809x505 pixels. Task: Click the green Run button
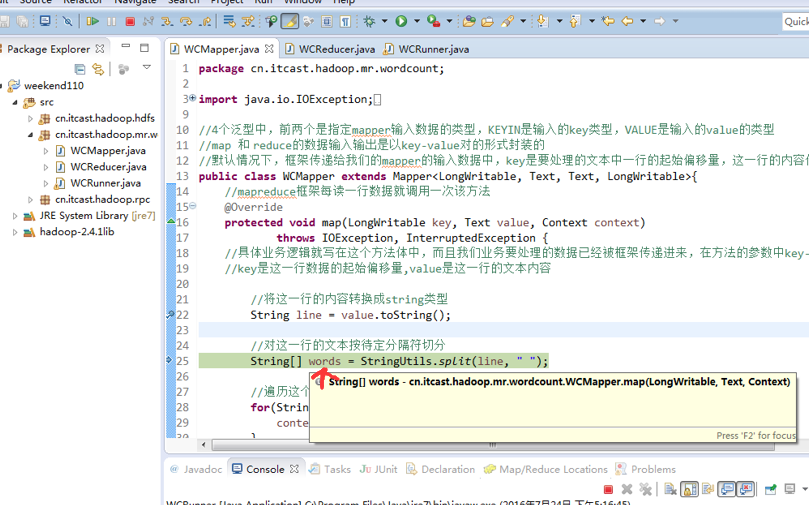401,21
